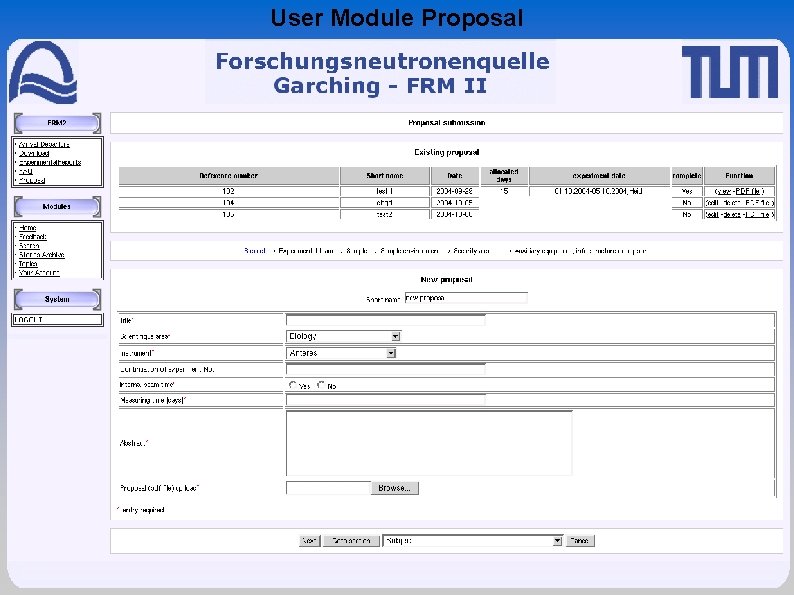
Task: Open the Download link in FRM2 menu
Action: [x=34, y=153]
